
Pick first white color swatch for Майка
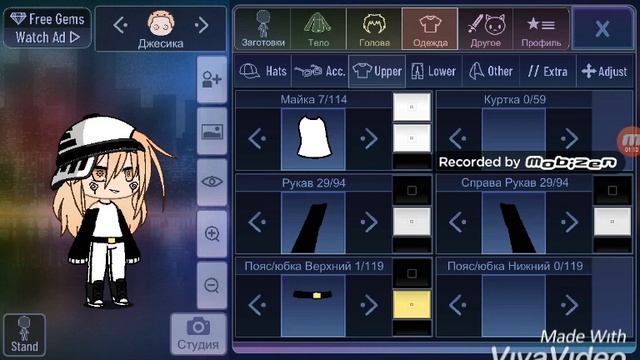(x=412, y=107)
